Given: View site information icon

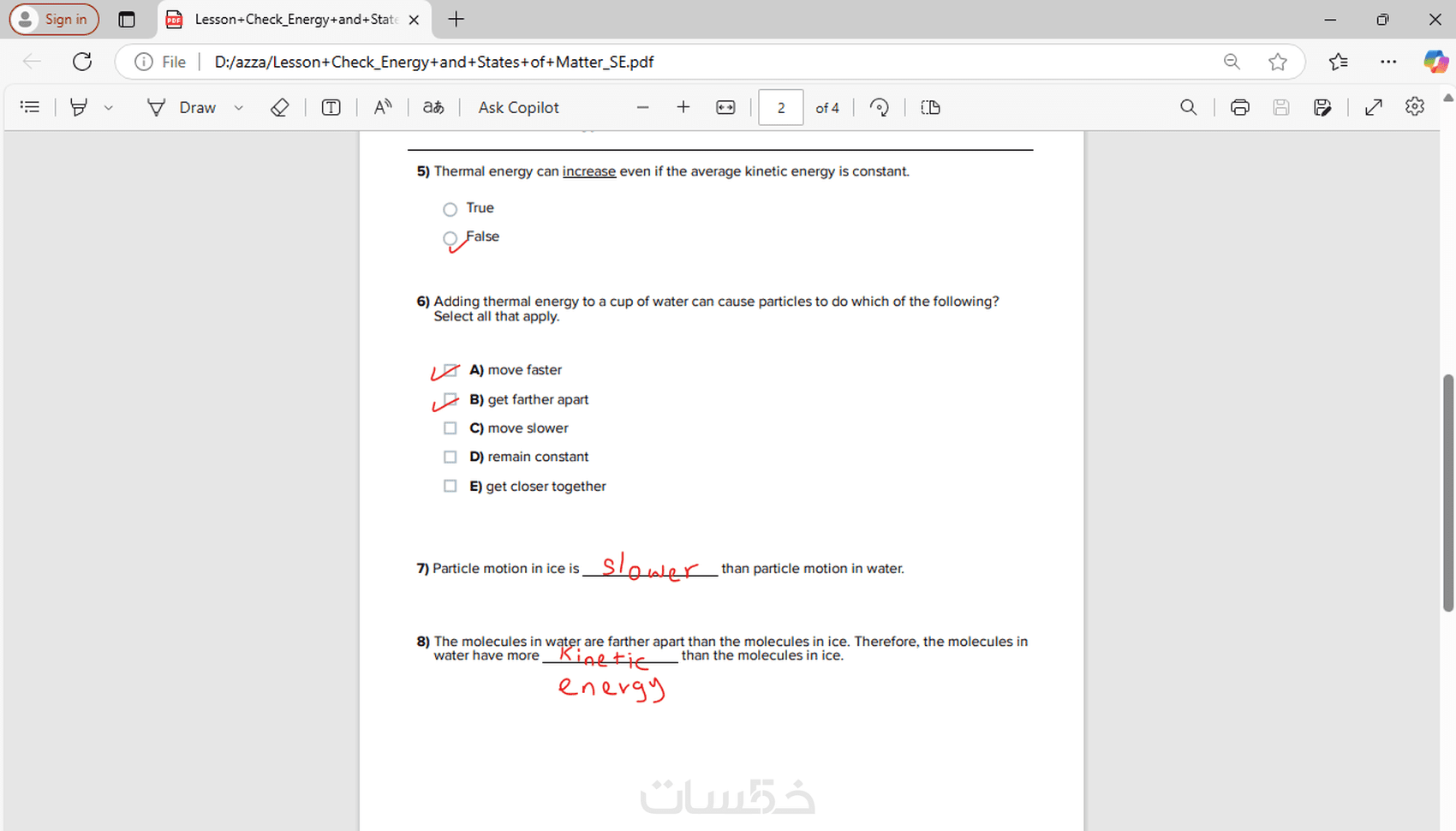Looking at the screenshot, I should [144, 62].
